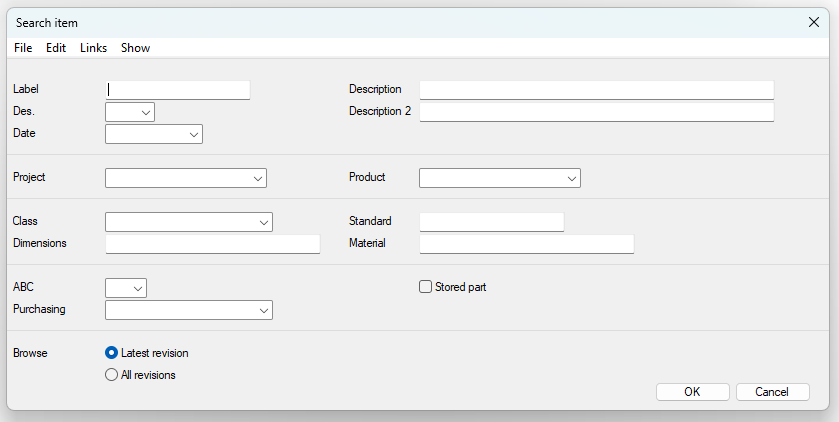
Task: Open the Edit menu
Action: pos(56,48)
